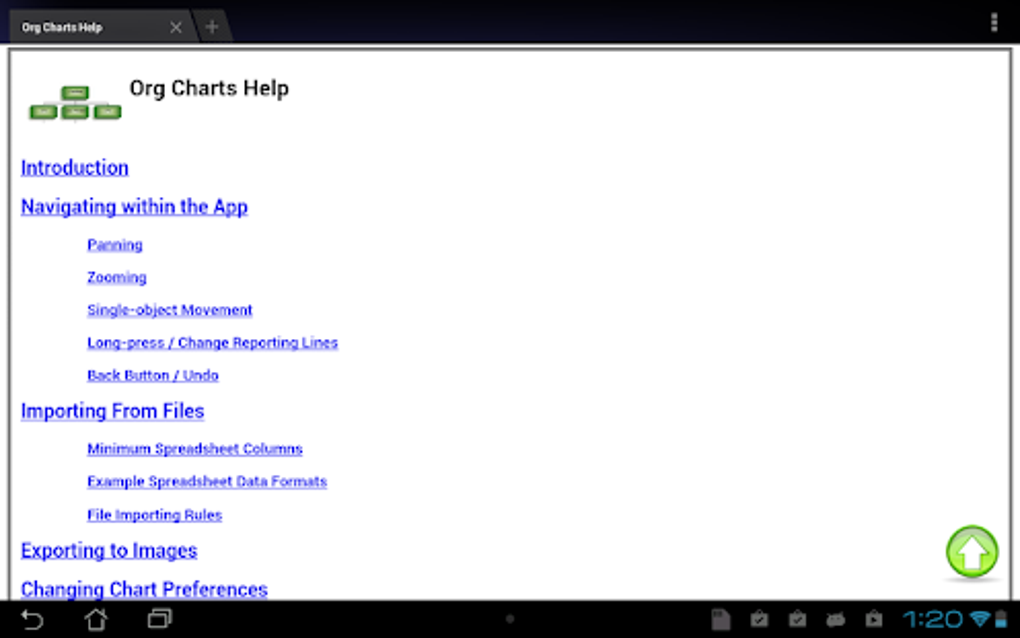Open the download notification icon
Screen dimensions: 1020x638
coord(721,619)
